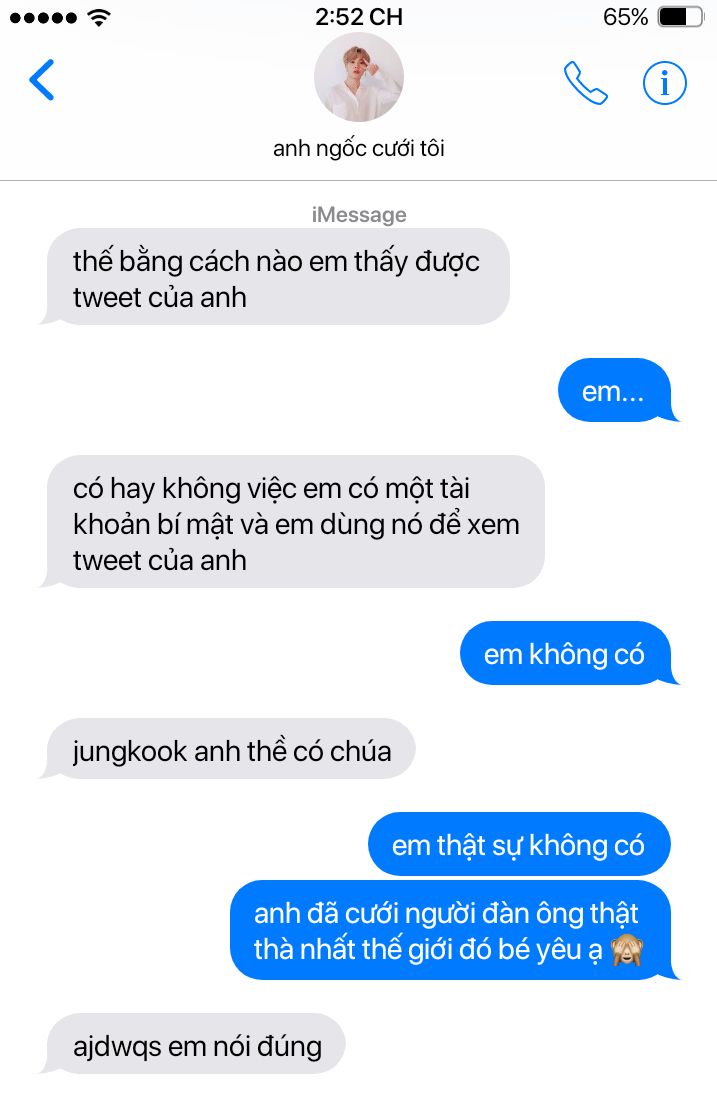Select the 'em...' blue message bubble
The image size is (717, 1104).
[615, 391]
